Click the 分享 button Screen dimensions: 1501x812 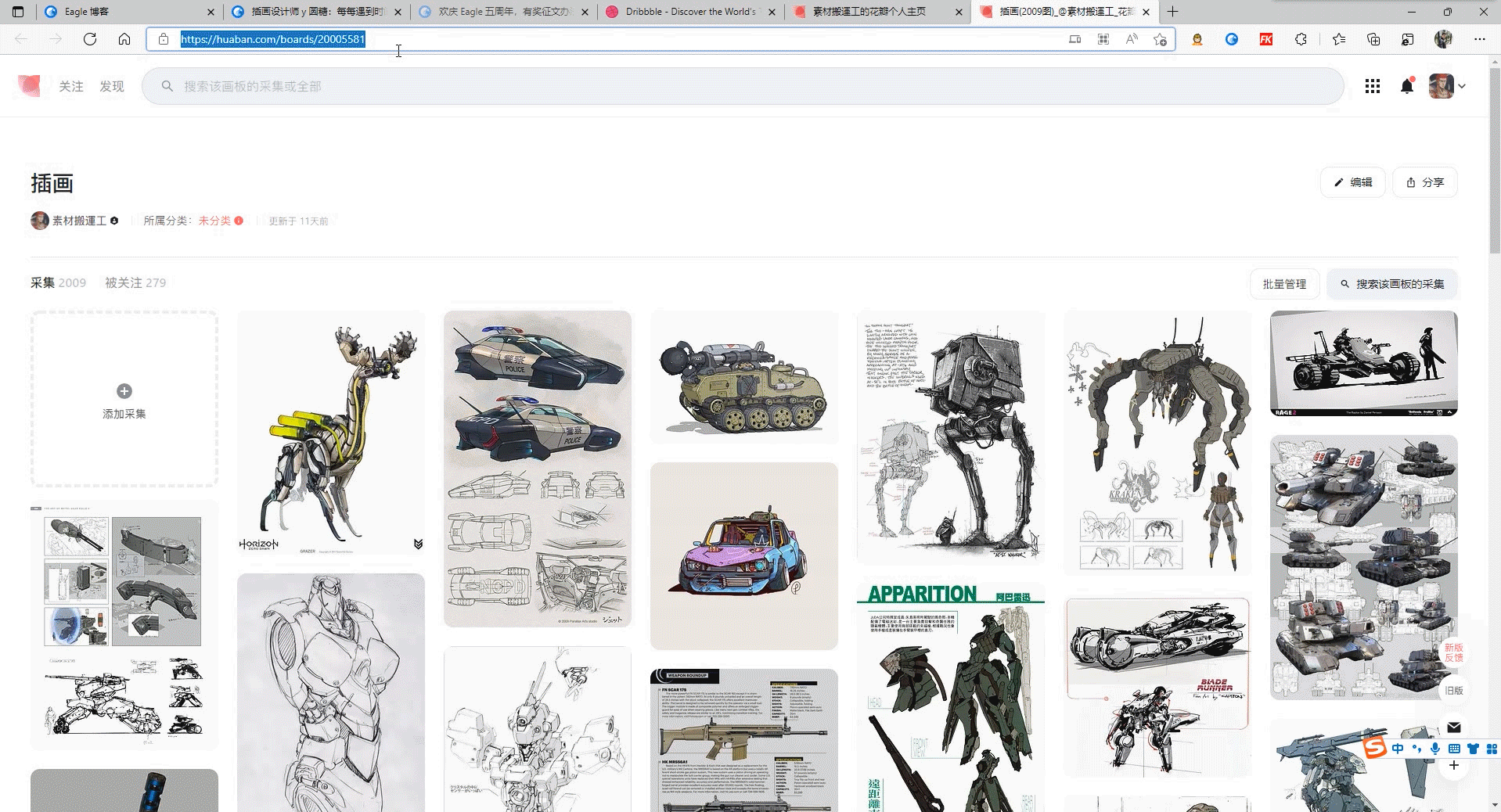tap(1425, 182)
